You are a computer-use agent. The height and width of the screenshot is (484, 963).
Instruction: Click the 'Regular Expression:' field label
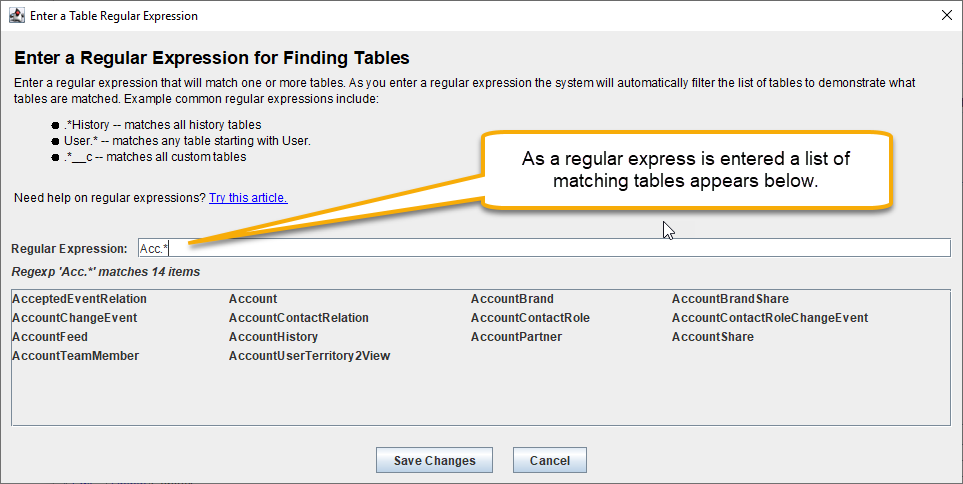point(69,249)
